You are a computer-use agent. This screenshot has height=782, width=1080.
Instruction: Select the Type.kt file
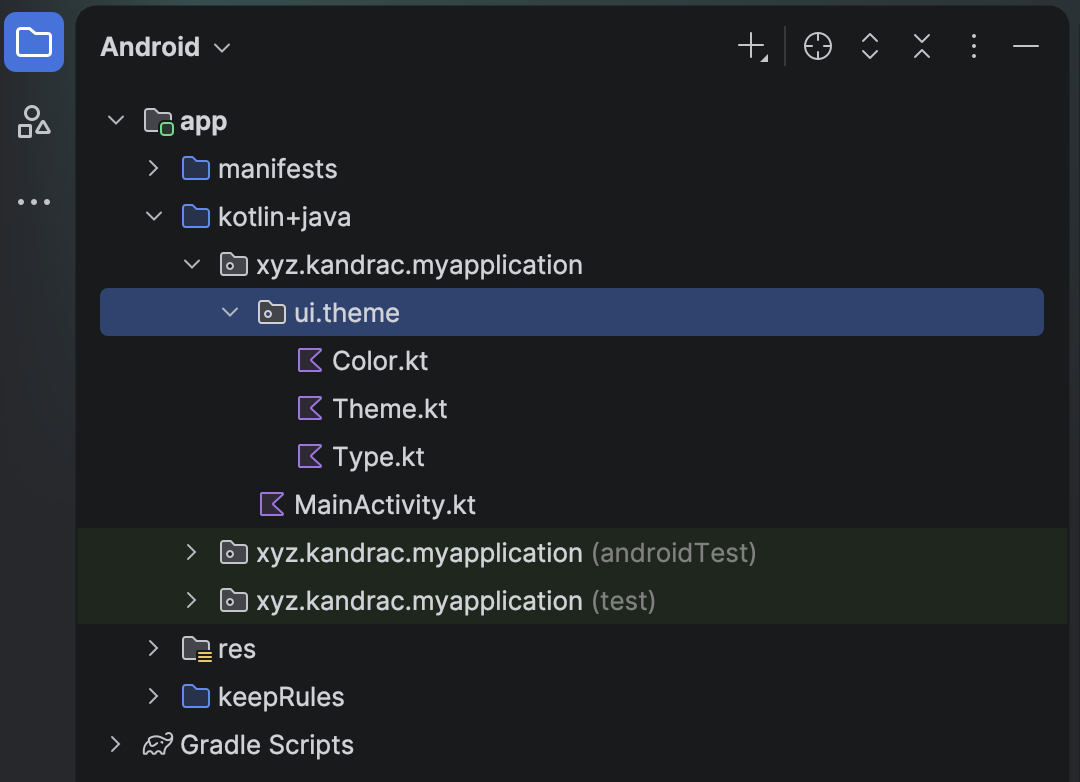378,457
